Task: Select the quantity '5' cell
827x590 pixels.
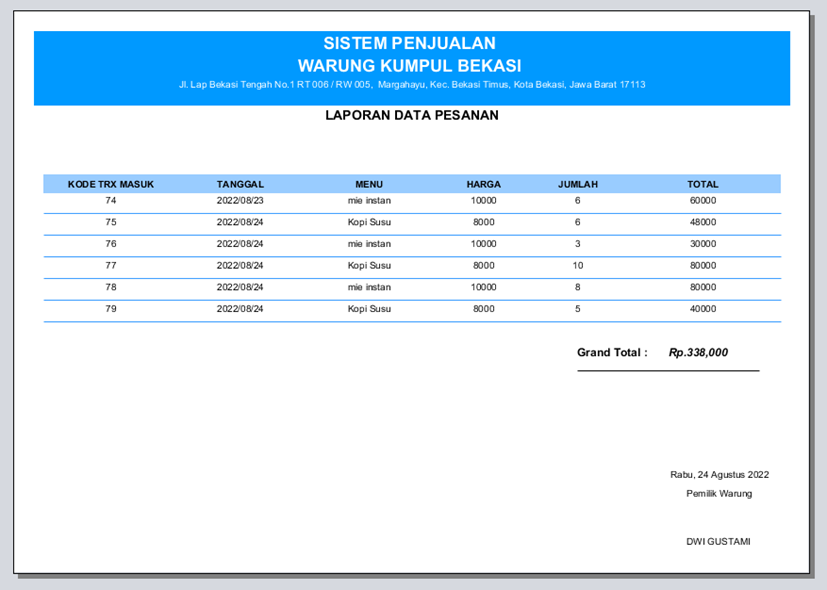Action: [x=578, y=308]
